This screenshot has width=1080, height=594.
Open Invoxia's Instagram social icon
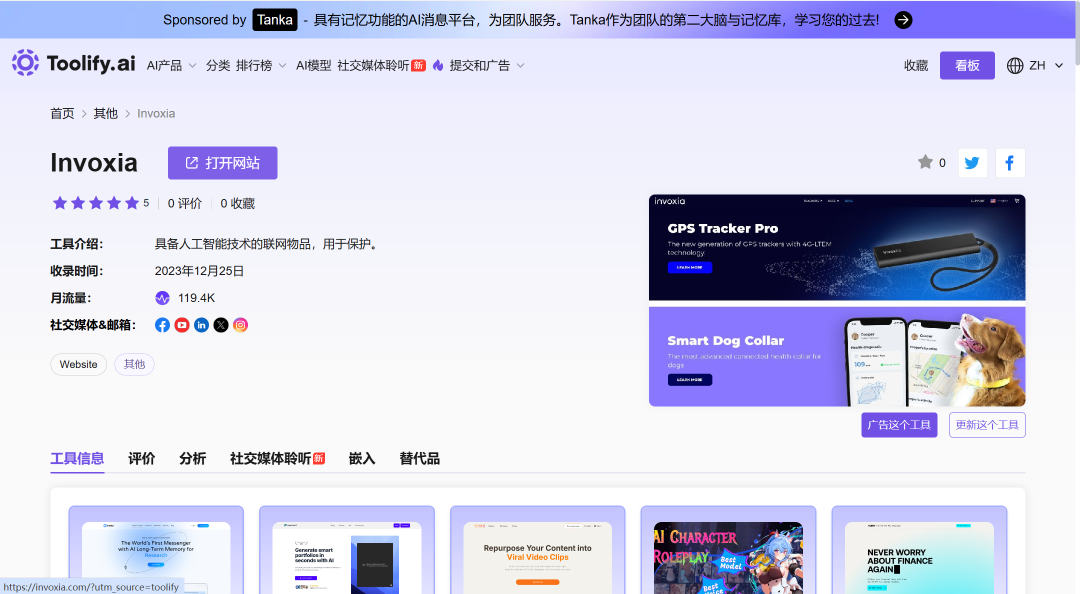click(240, 325)
